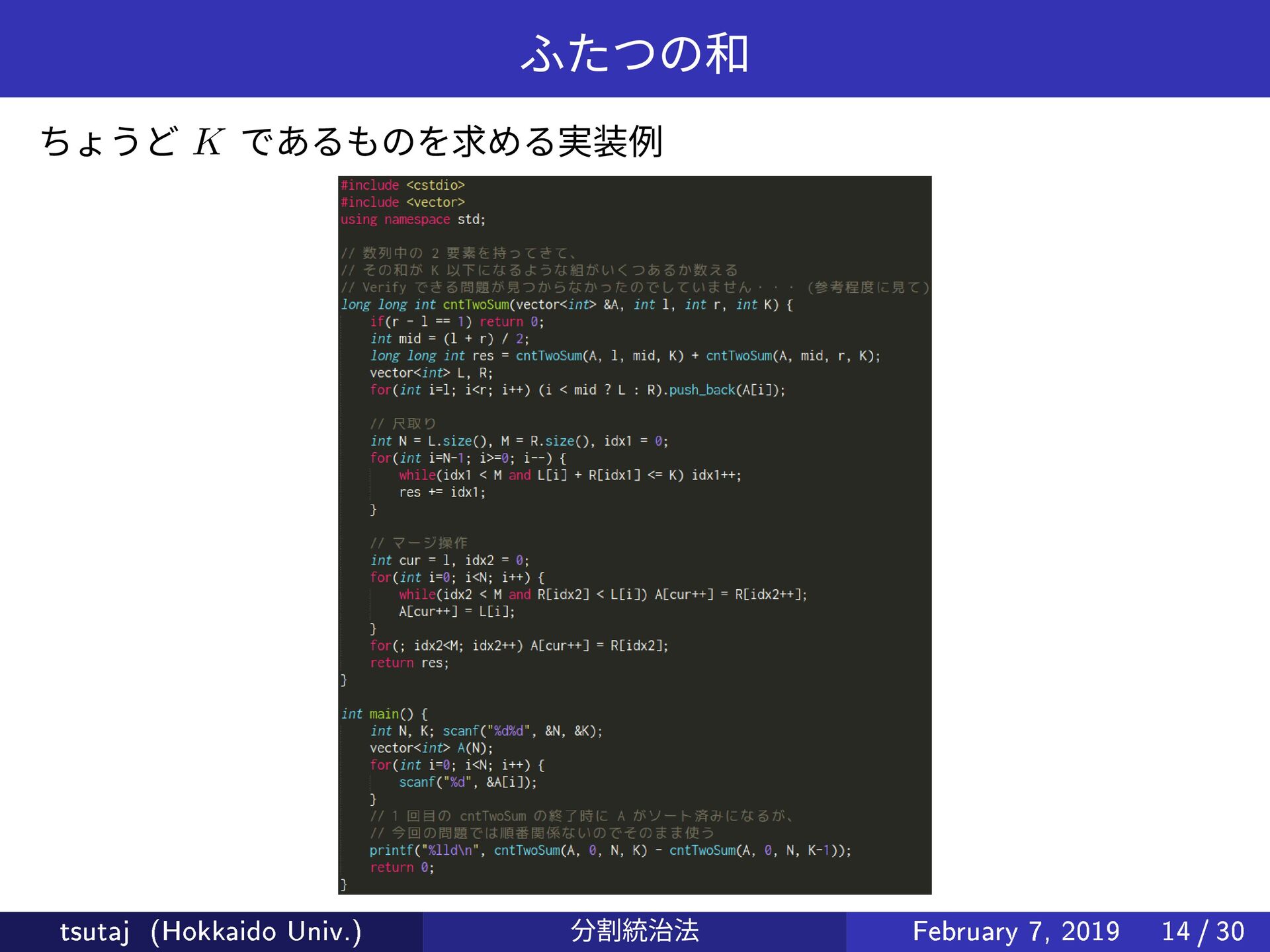The image size is (1270, 952).
Task: Click the using namespace std line
Action: (x=413, y=219)
